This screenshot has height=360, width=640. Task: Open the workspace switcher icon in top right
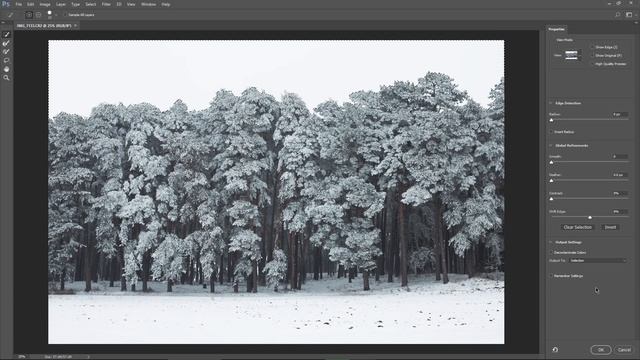[629, 15]
